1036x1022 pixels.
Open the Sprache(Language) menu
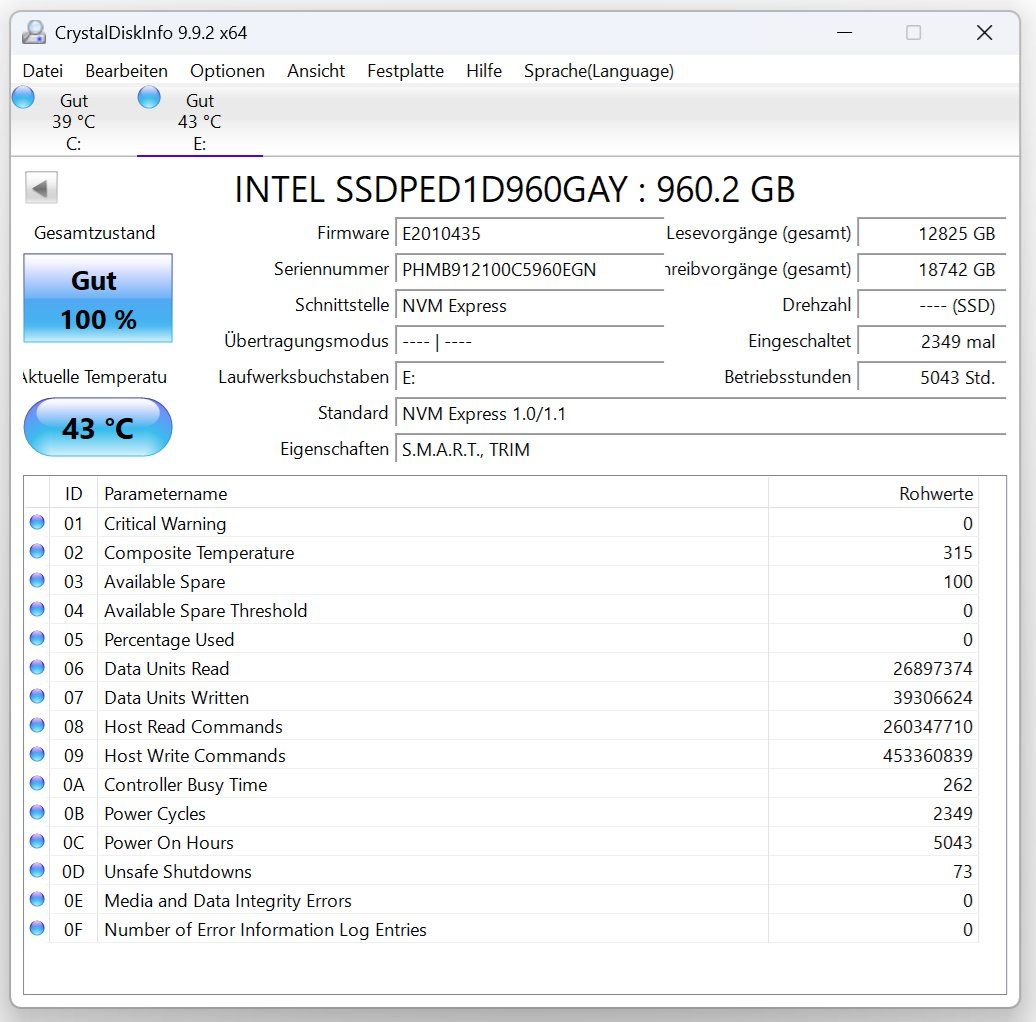click(599, 71)
